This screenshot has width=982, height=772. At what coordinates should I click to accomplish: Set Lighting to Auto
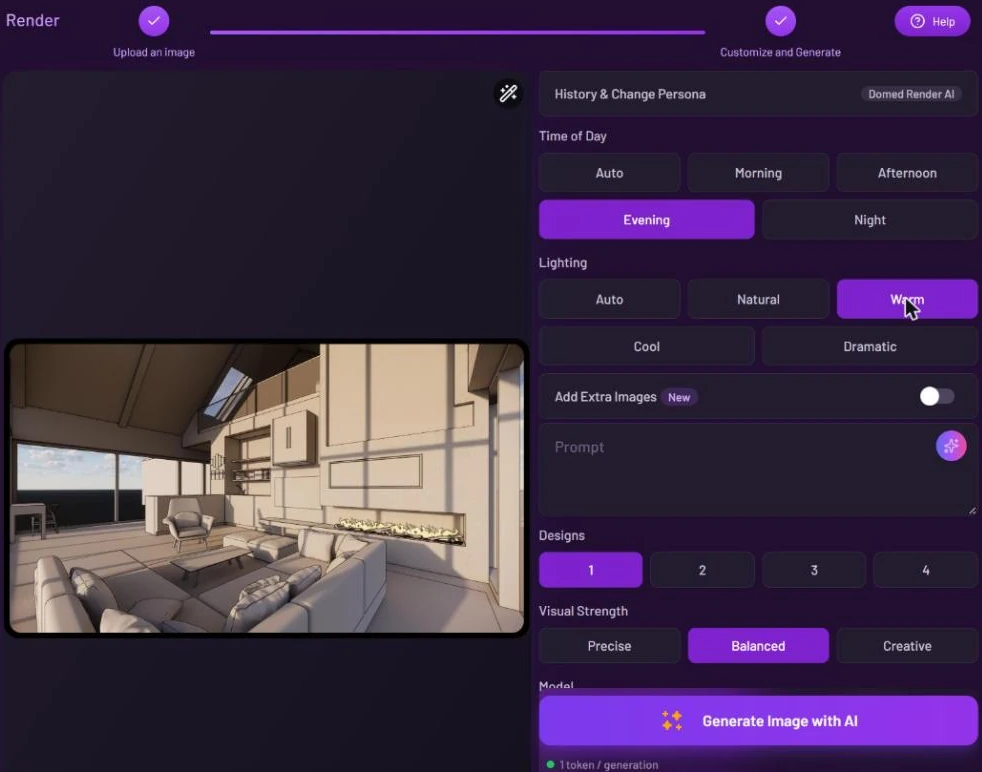pyautogui.click(x=609, y=299)
